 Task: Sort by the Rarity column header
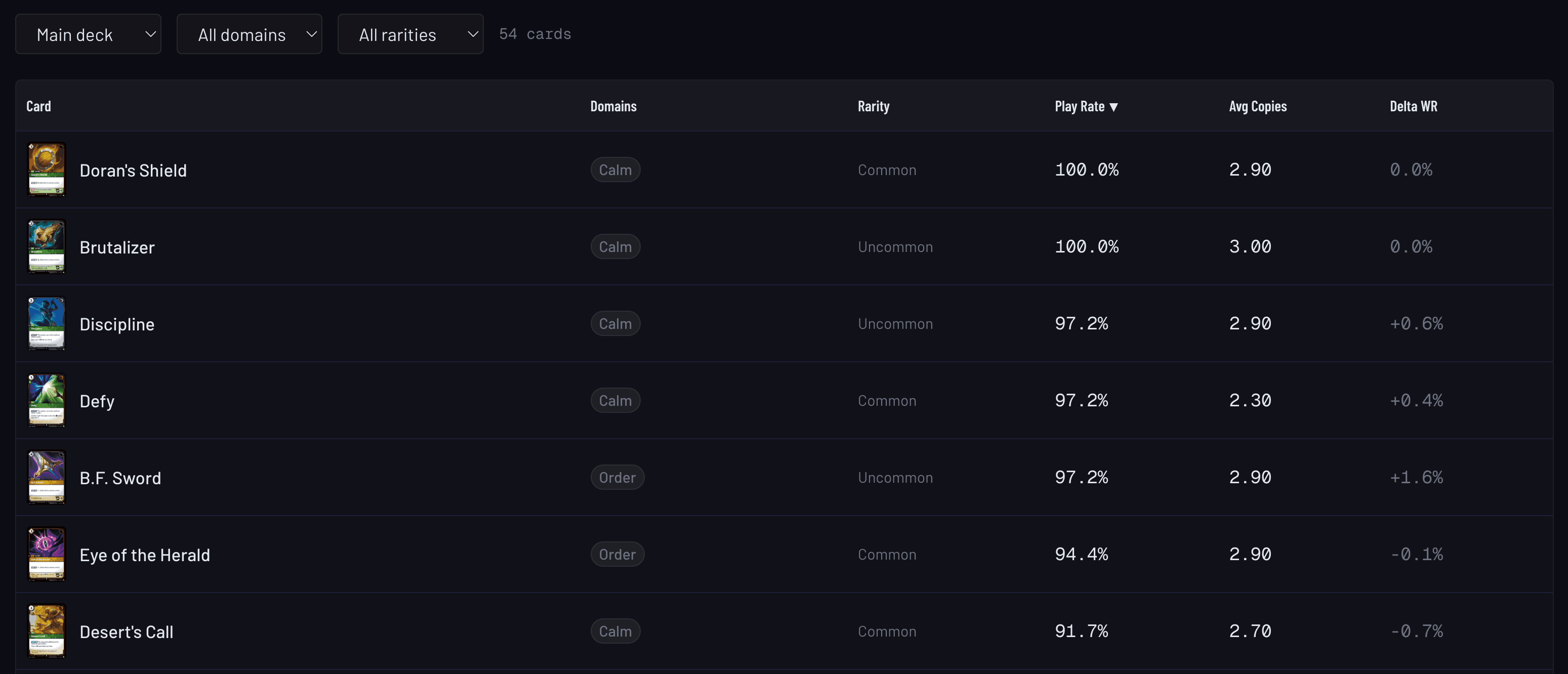coord(873,106)
